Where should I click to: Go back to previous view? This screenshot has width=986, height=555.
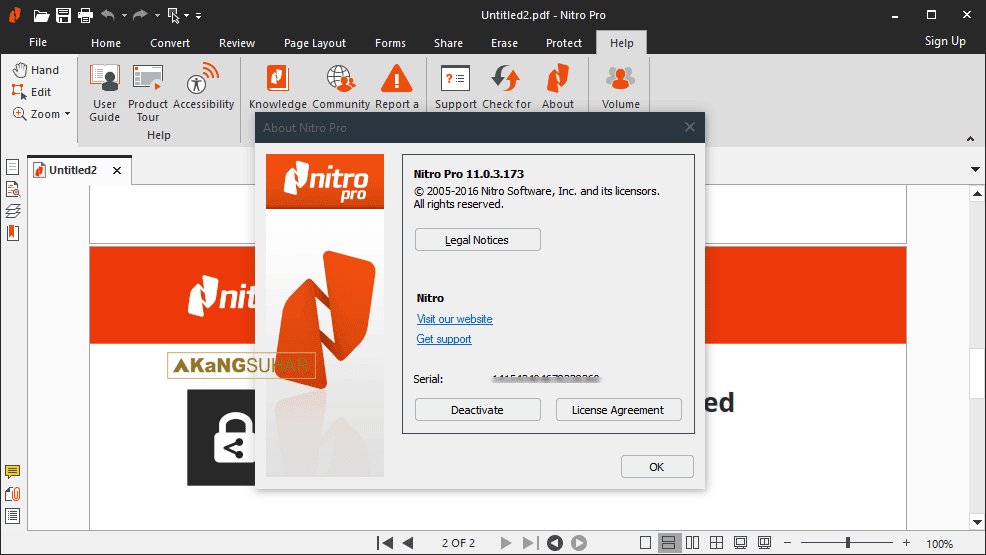[x=555, y=542]
